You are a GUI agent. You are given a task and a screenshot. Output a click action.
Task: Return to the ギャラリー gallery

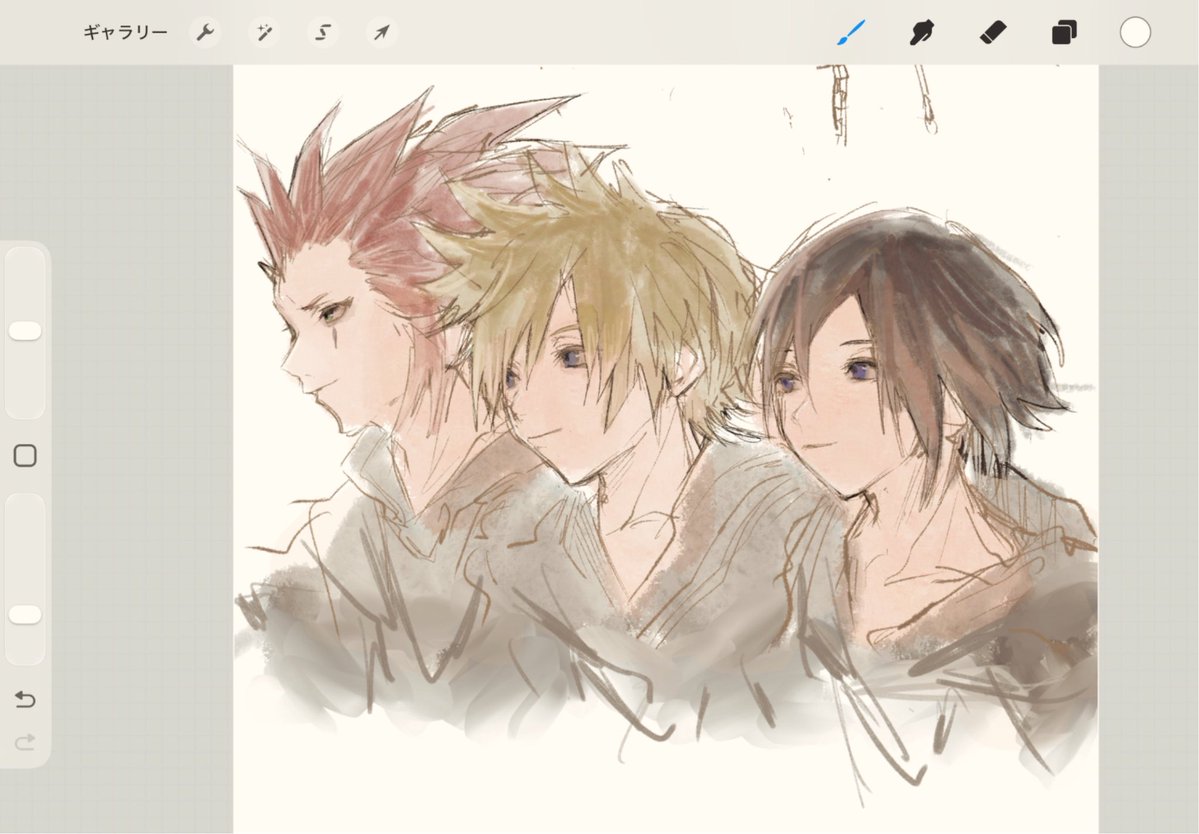[x=124, y=32]
